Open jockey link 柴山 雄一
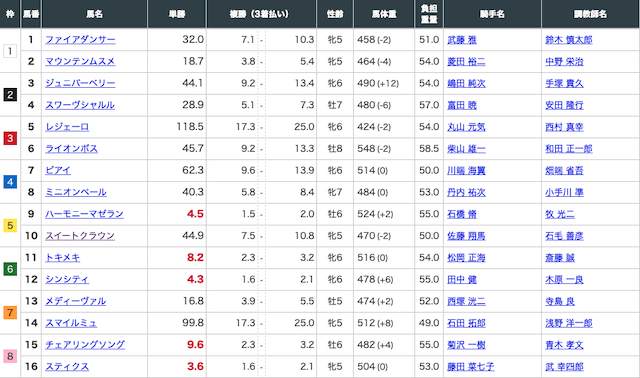The width and height of the screenshot is (640, 378). tap(467, 149)
